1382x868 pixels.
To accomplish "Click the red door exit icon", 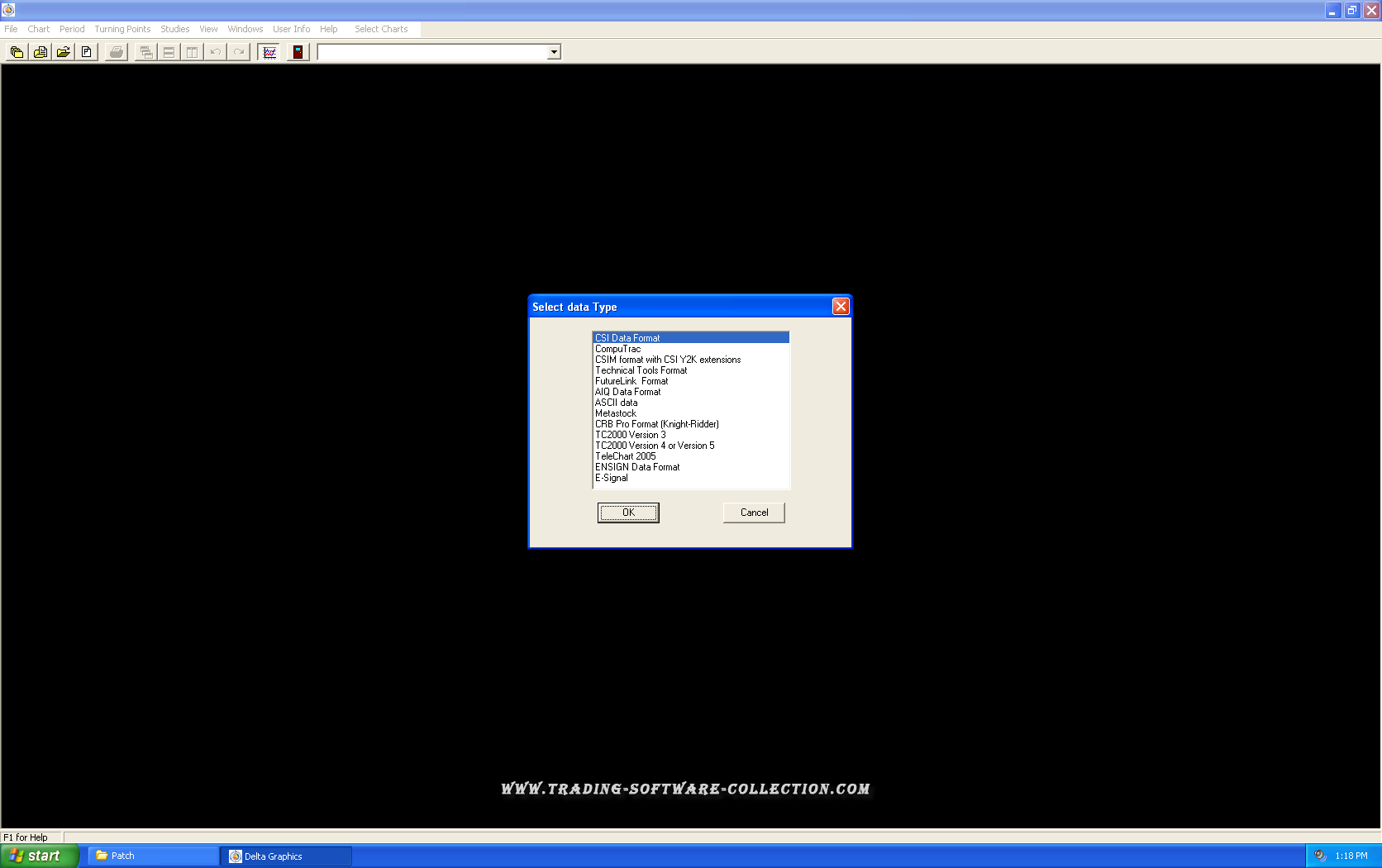I will pyautogui.click(x=298, y=52).
